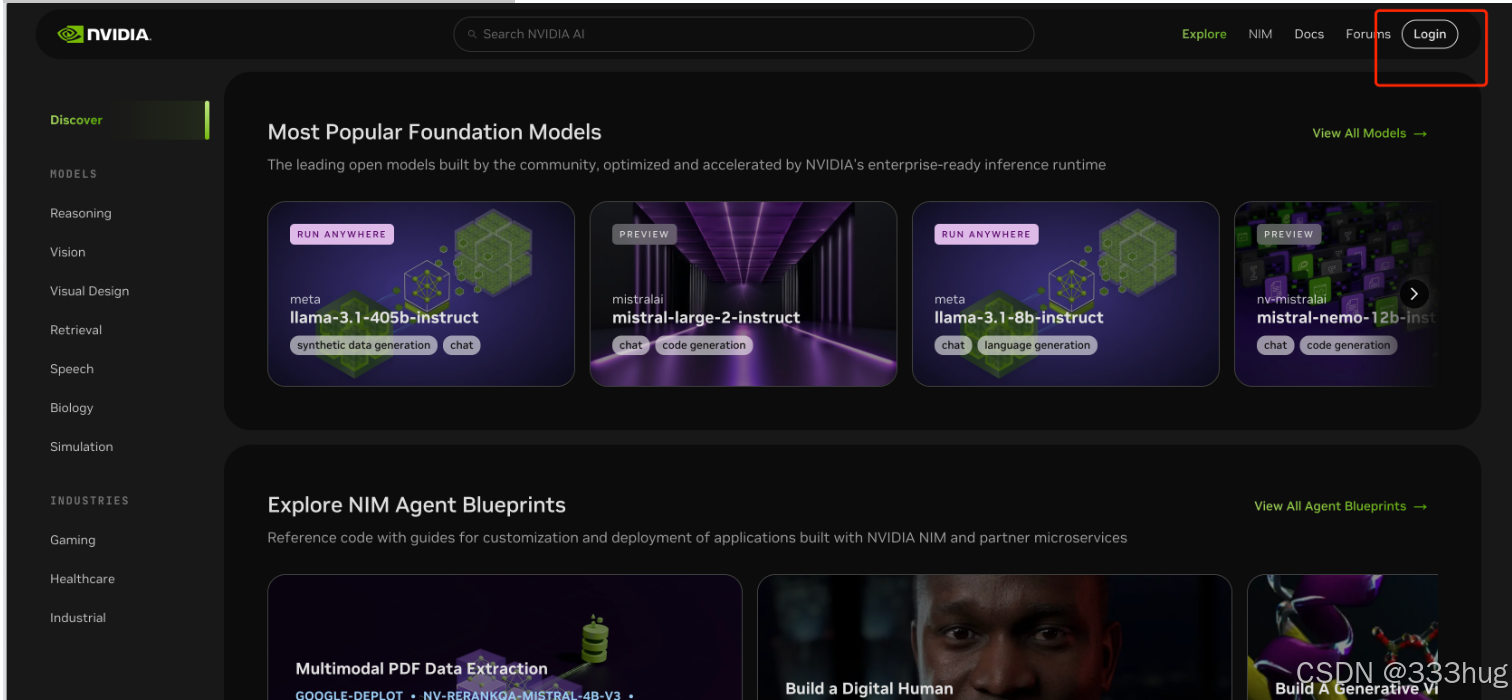The image size is (1512, 700).
Task: Open the Gaming industry page
Action: 73,540
